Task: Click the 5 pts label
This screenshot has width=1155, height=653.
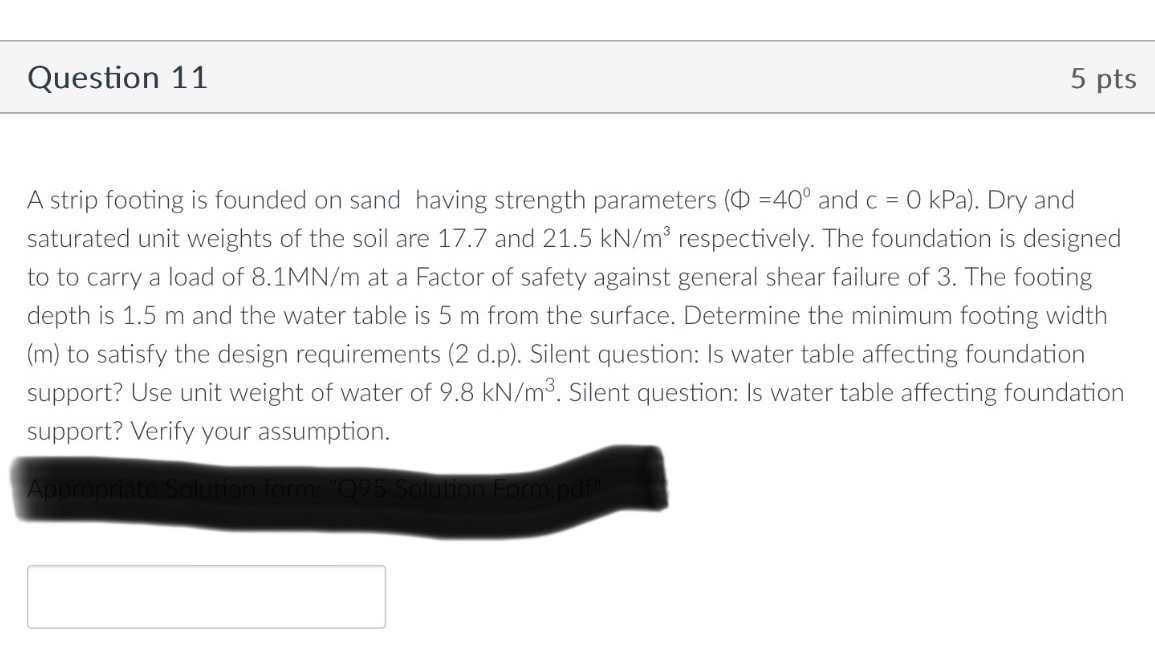Action: 1103,78
